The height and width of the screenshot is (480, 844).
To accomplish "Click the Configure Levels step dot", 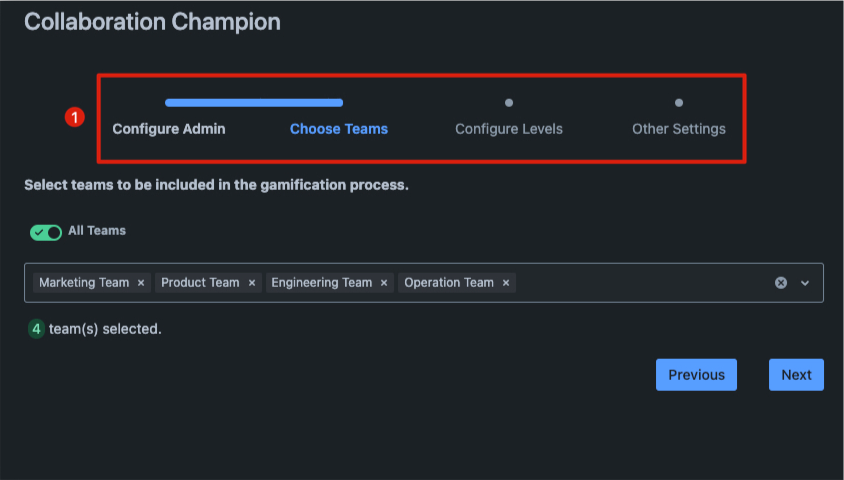I will tap(509, 102).
